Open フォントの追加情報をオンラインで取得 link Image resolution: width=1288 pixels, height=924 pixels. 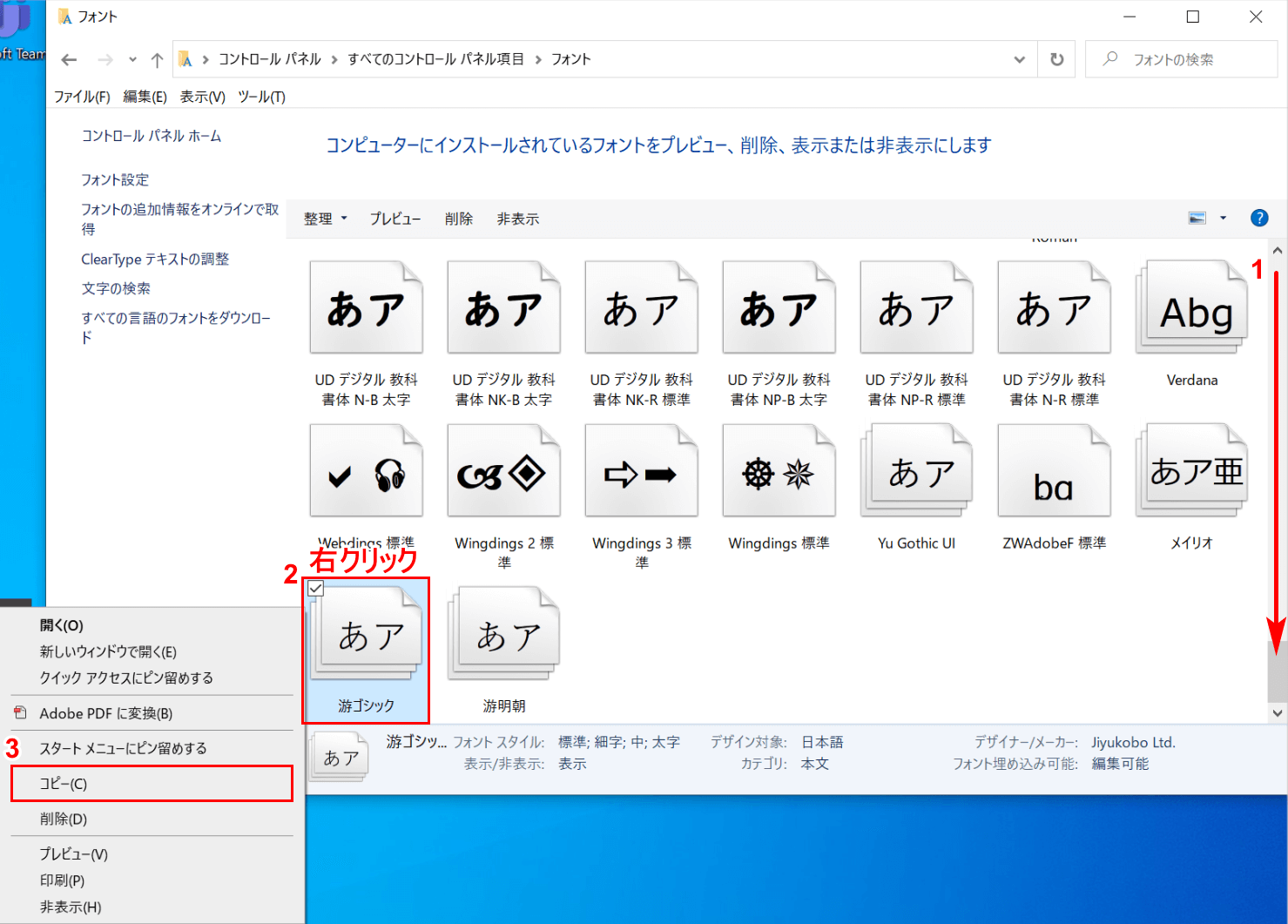pos(180,219)
